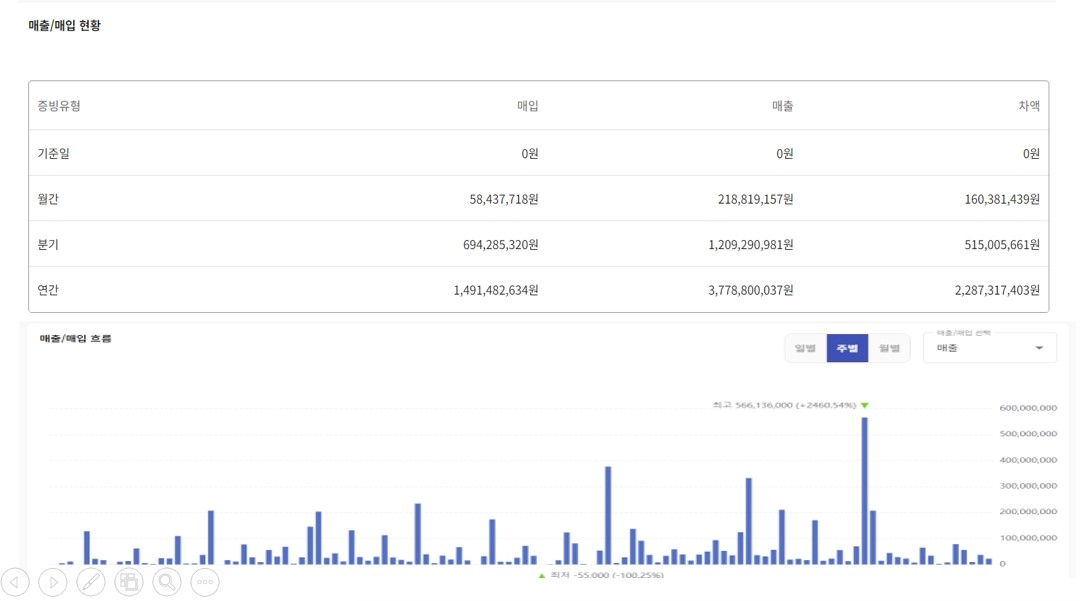Click green triangle marker beside 최저 label
Screen dimensions: 1081x601
click(542, 576)
